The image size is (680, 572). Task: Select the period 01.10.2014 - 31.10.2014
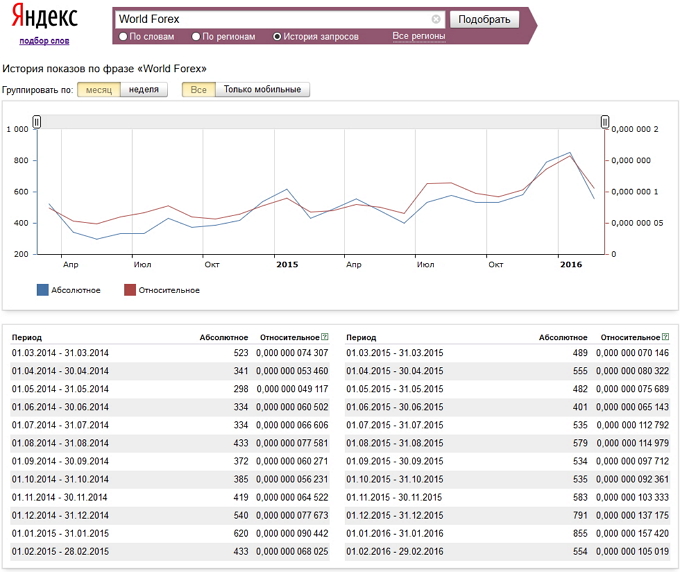point(60,479)
